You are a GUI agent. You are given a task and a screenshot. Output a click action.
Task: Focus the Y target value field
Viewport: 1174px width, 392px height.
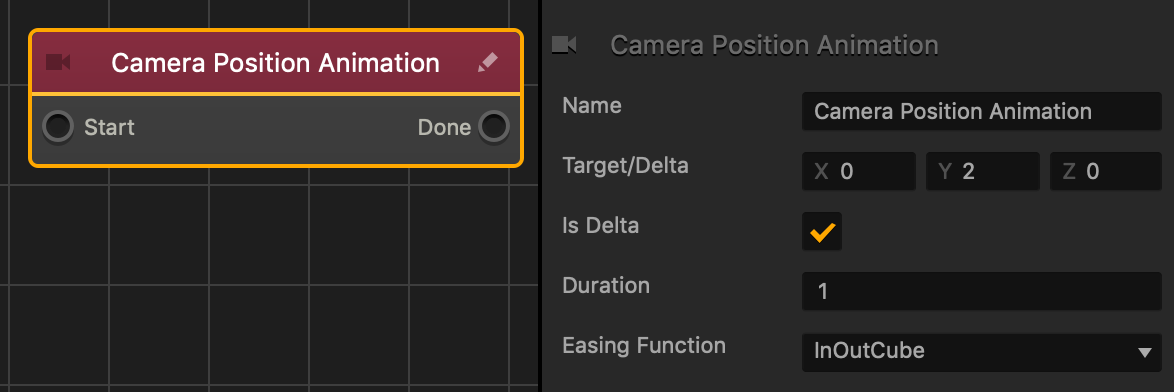[982, 171]
